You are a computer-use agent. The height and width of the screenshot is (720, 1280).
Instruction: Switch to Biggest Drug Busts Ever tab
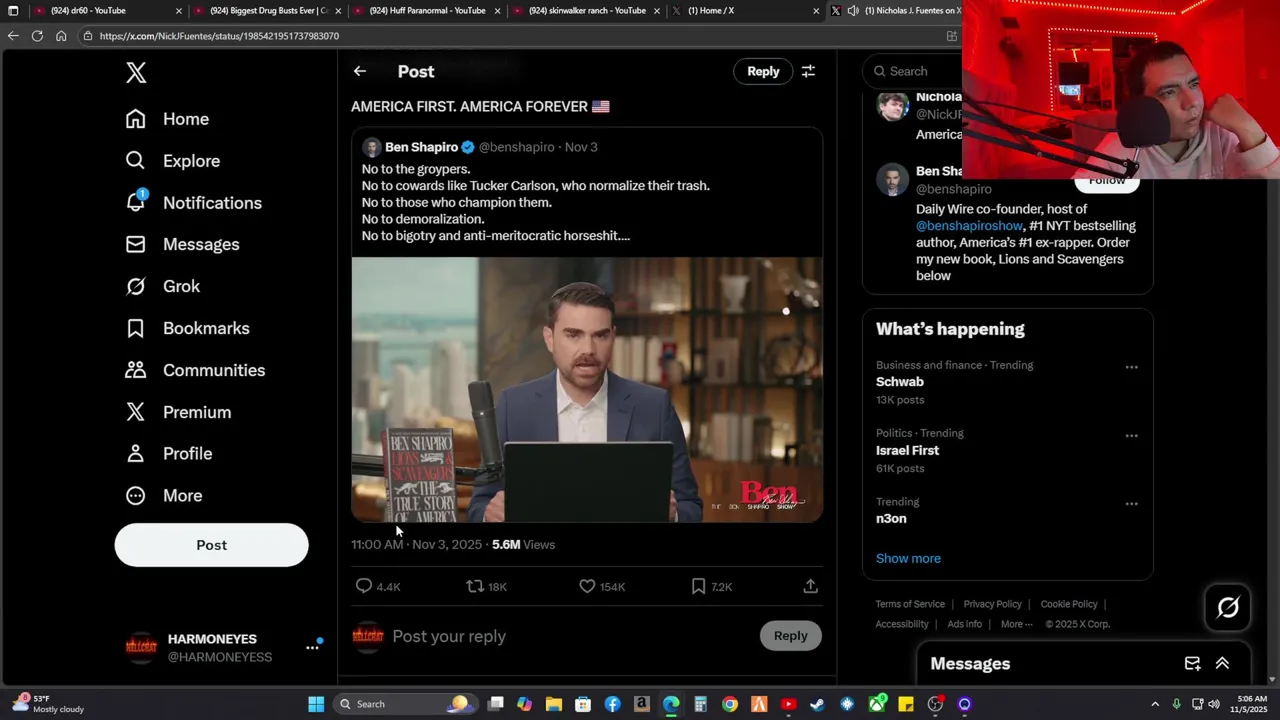click(268, 11)
